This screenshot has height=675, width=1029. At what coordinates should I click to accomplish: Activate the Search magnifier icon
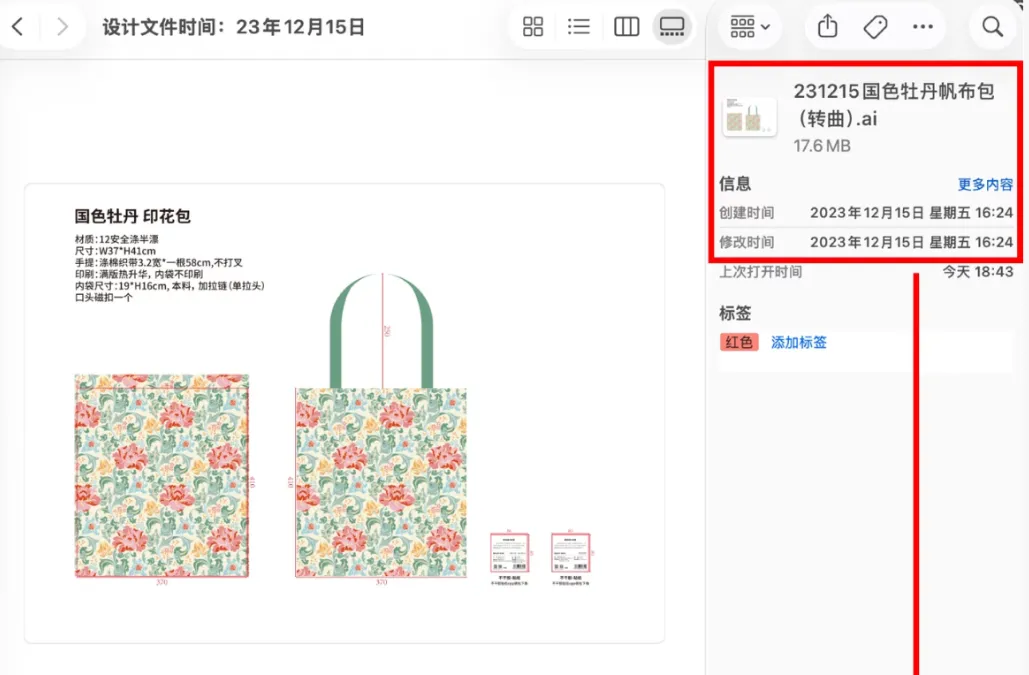[x=992, y=27]
